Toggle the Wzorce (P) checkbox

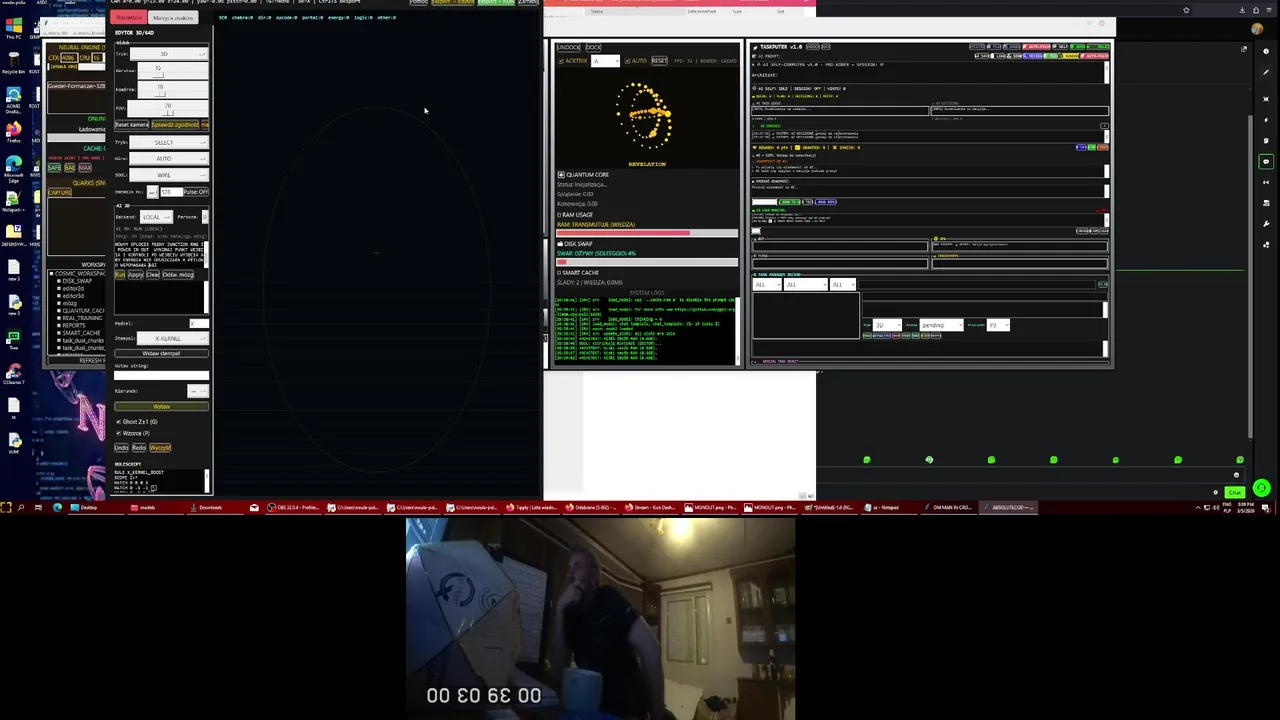click(119, 433)
